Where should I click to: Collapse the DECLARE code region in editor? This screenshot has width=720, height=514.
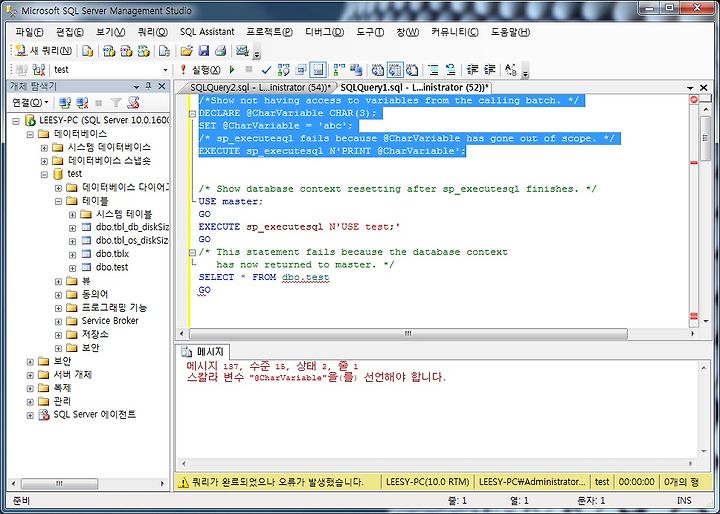pos(193,113)
